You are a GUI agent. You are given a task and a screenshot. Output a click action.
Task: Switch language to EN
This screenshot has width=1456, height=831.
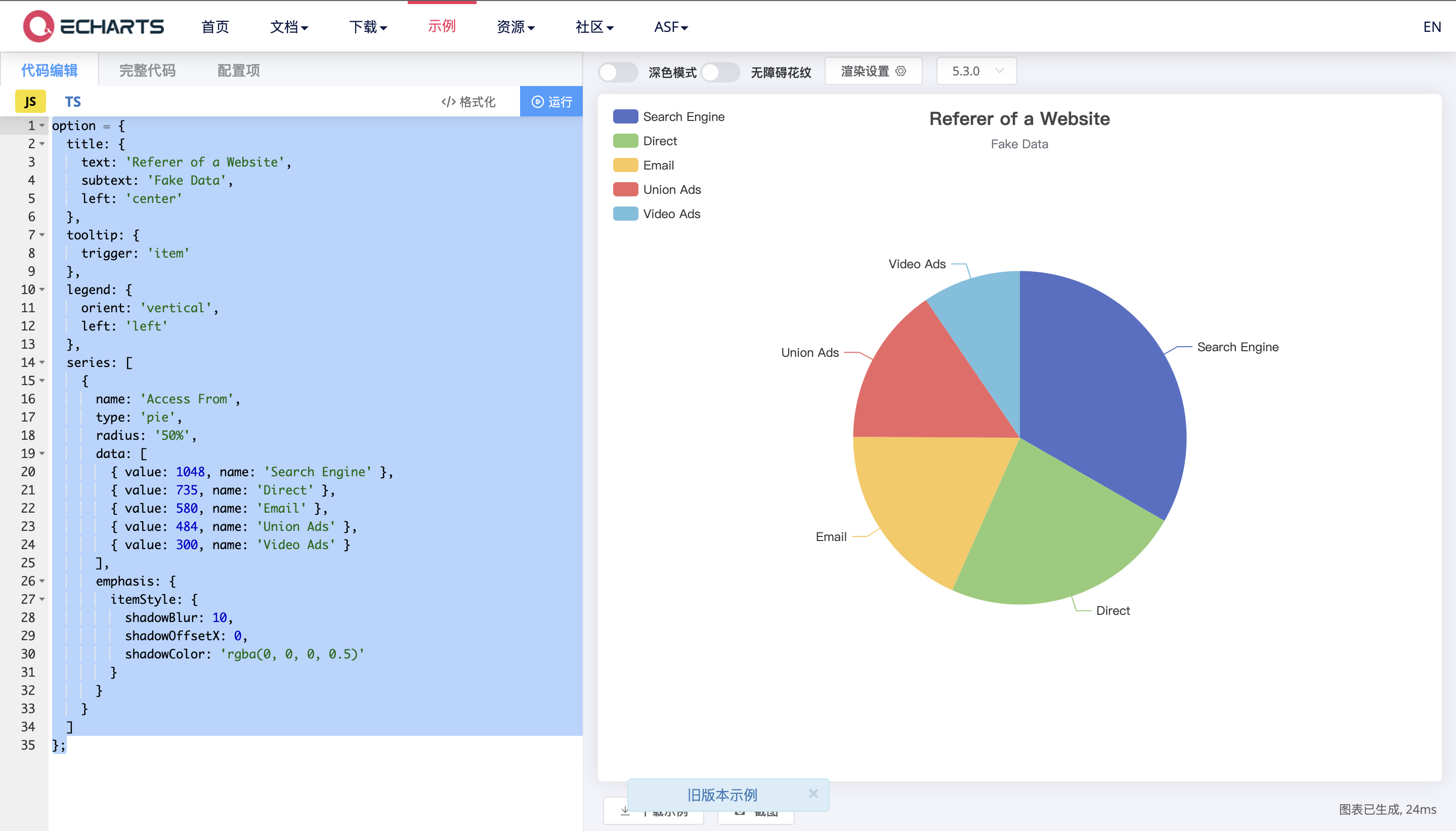1432,27
